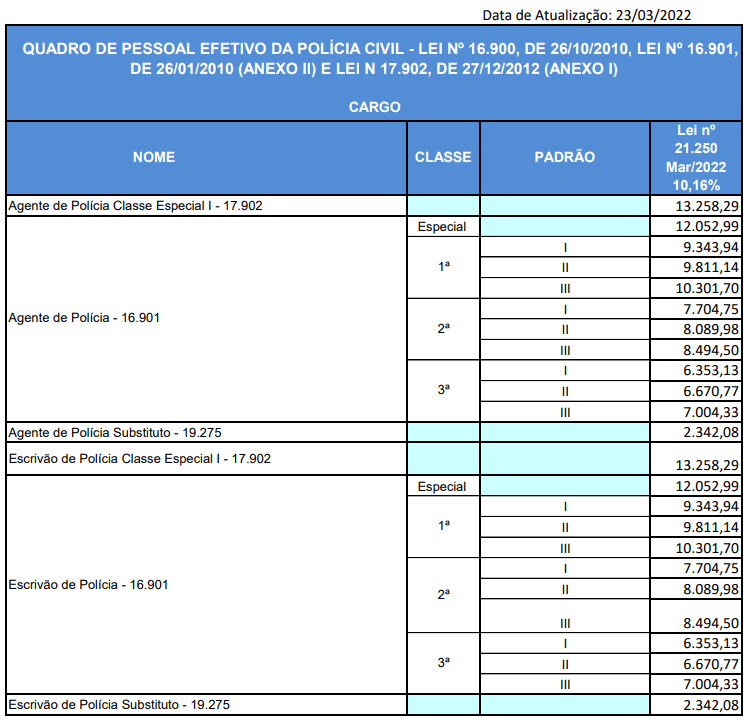The height and width of the screenshot is (720, 745).
Task: Click the 1ª class cell for Escrivão de Polícia
Action: (443, 526)
